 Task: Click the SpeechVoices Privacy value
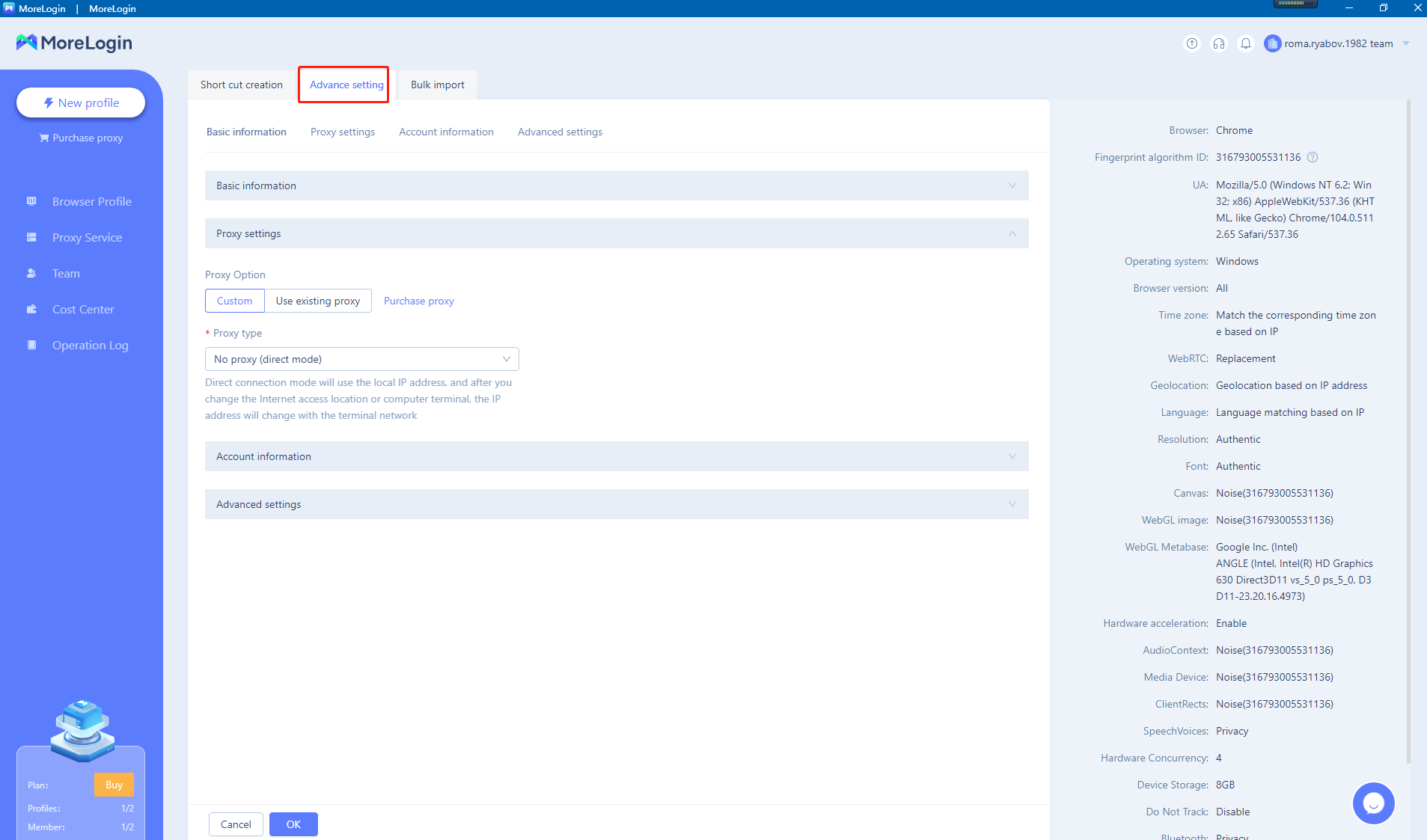coord(1232,731)
